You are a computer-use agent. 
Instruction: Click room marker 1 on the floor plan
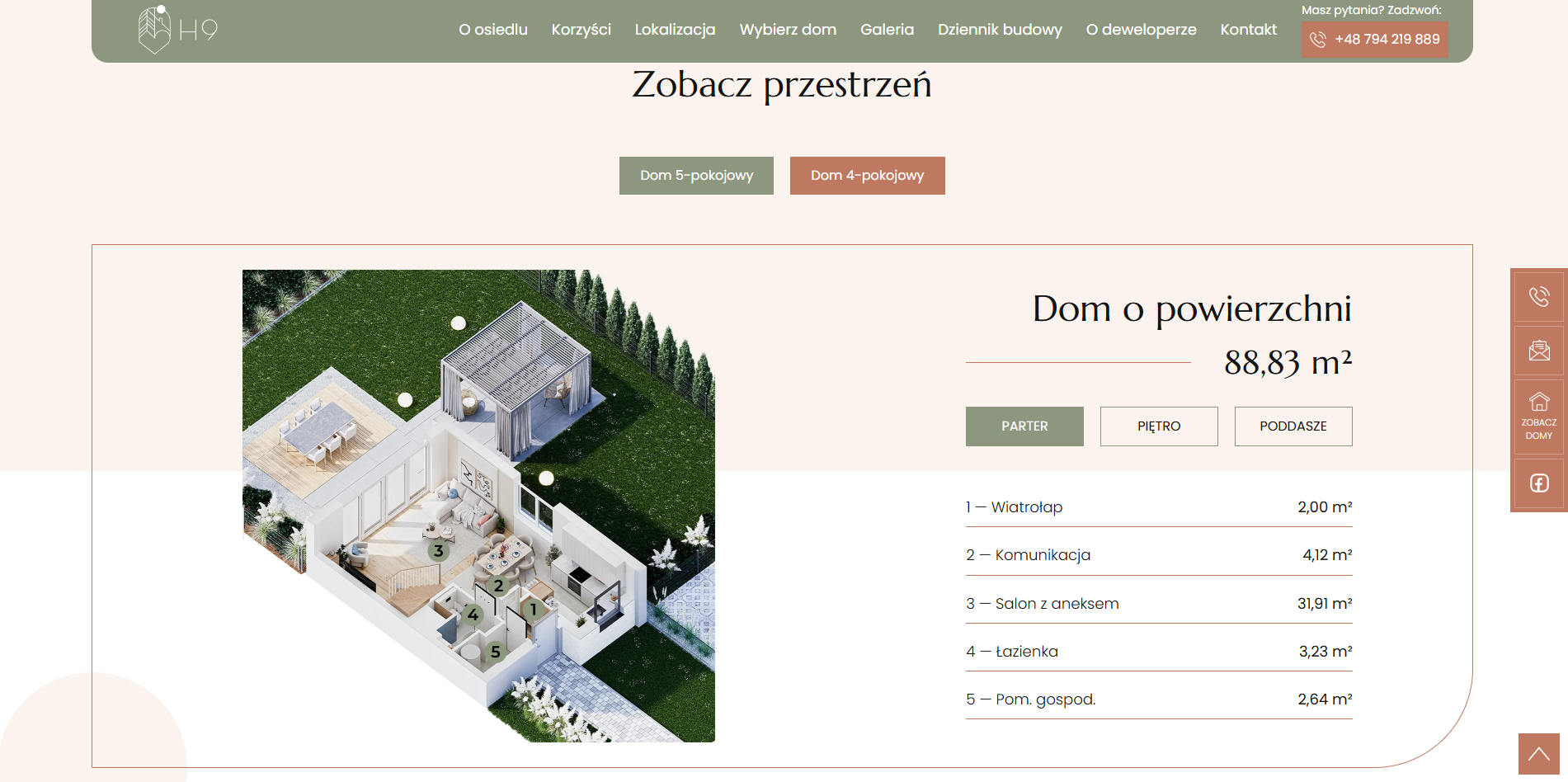tap(534, 610)
